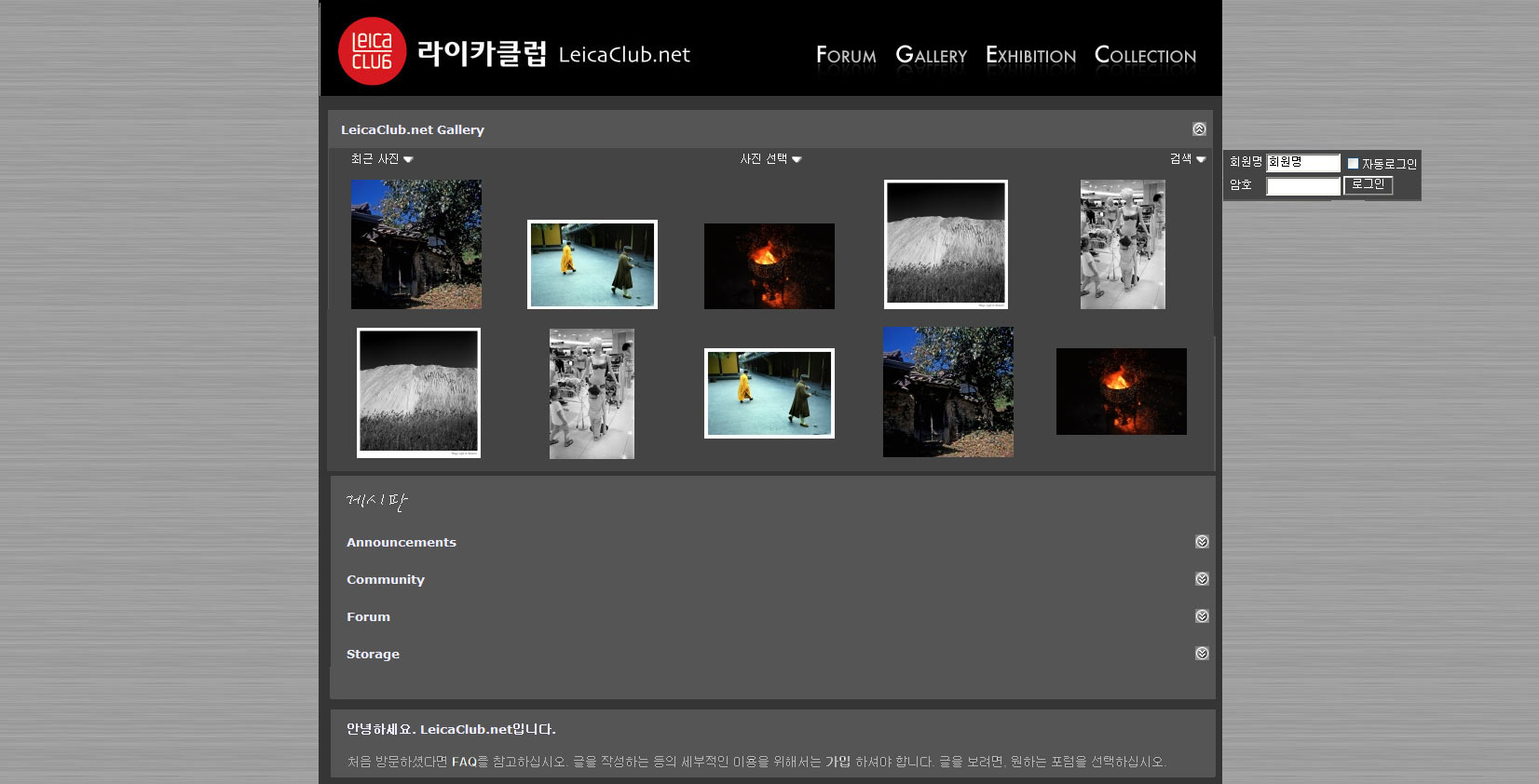Expand the Storage section

[1202, 654]
